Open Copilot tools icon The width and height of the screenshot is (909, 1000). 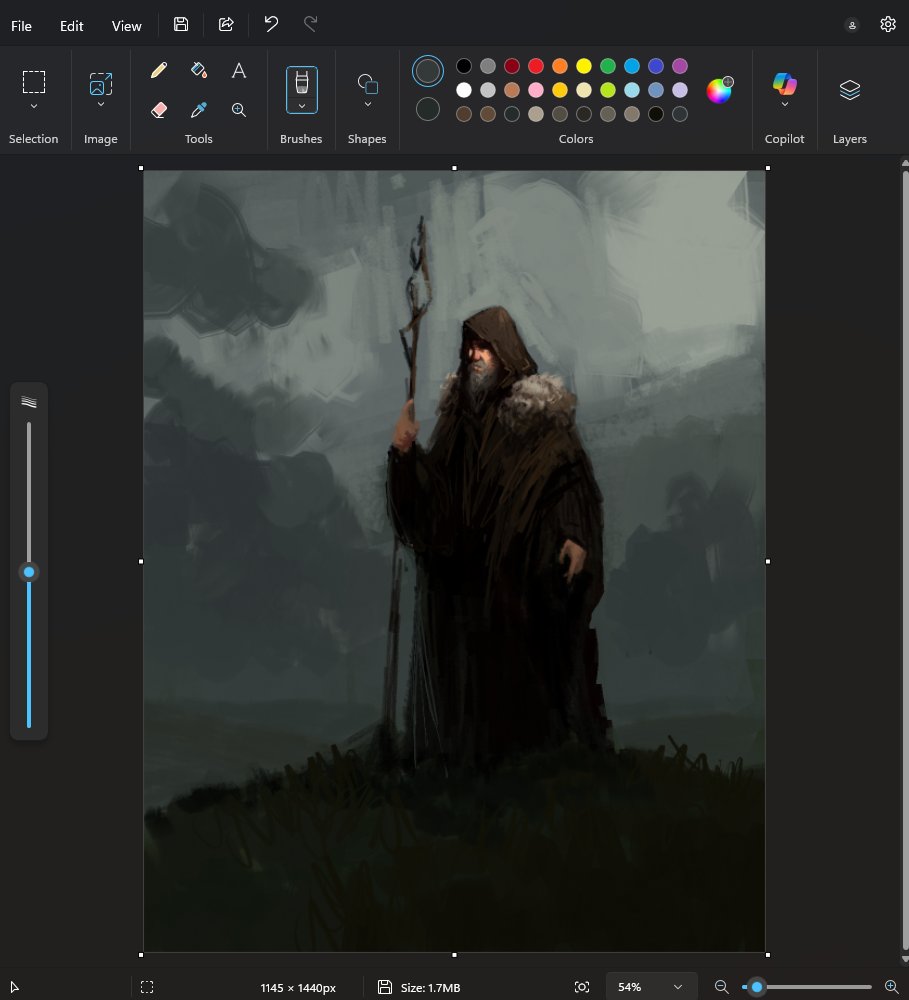(785, 84)
